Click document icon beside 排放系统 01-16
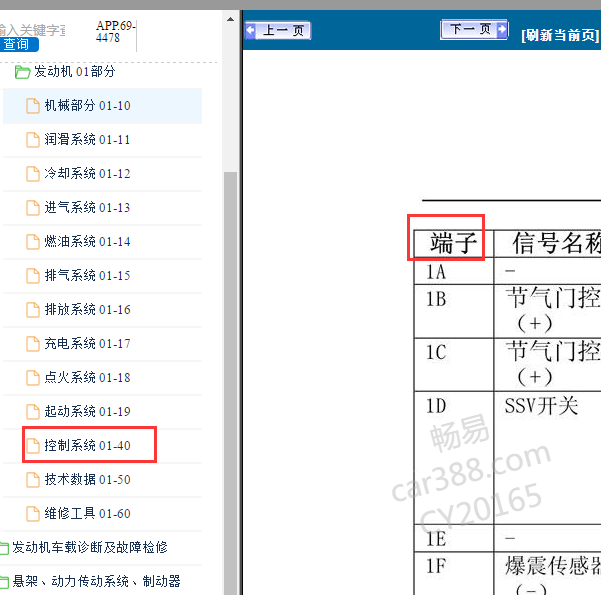Screen dimensions: 601x595 click(33, 310)
